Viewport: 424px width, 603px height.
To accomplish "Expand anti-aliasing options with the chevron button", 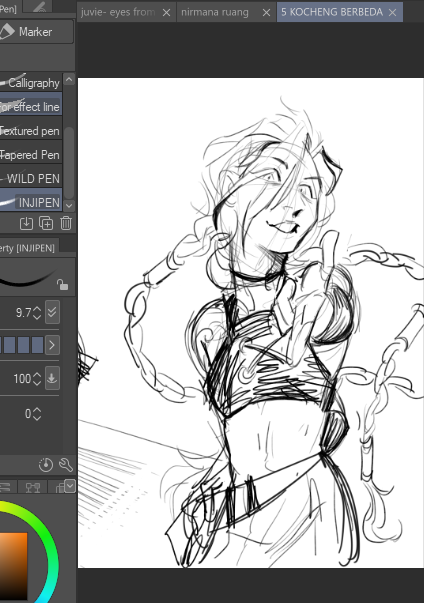I will (52, 345).
